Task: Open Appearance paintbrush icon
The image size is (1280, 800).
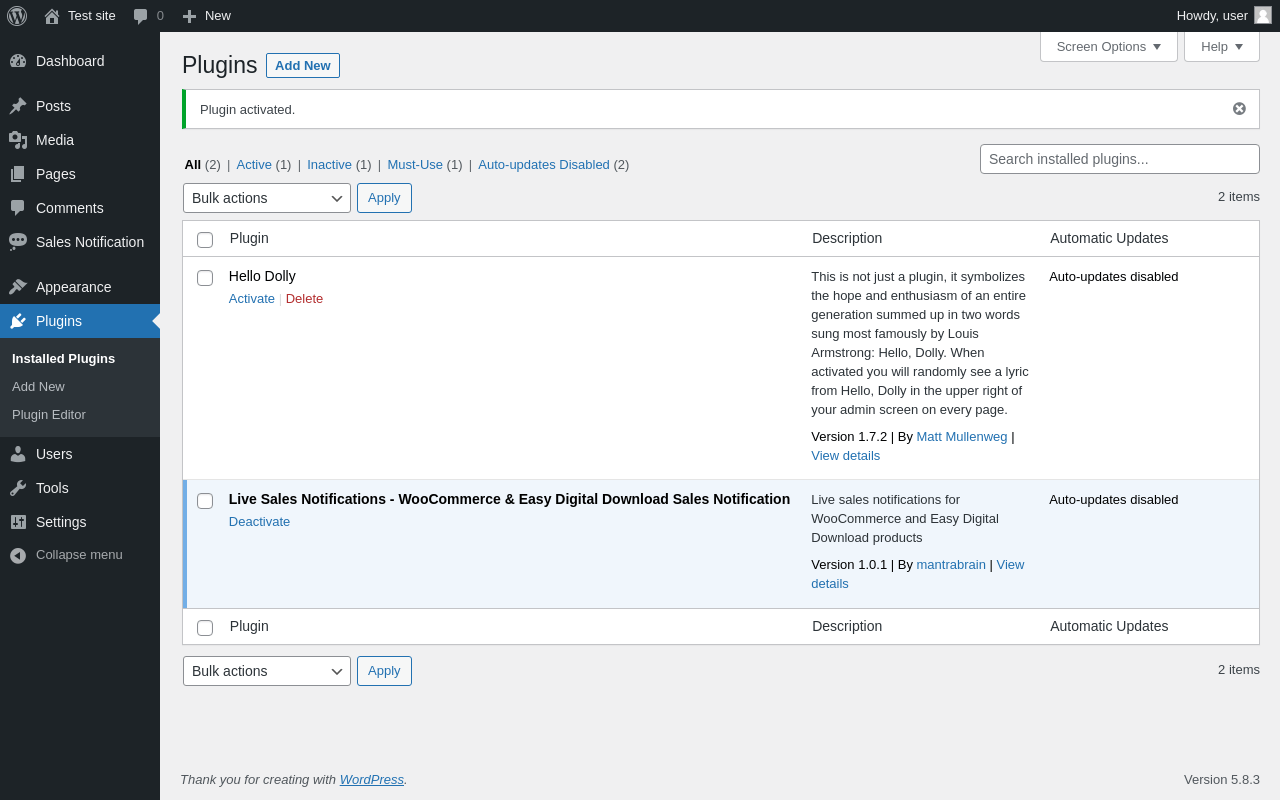Action: click(18, 287)
